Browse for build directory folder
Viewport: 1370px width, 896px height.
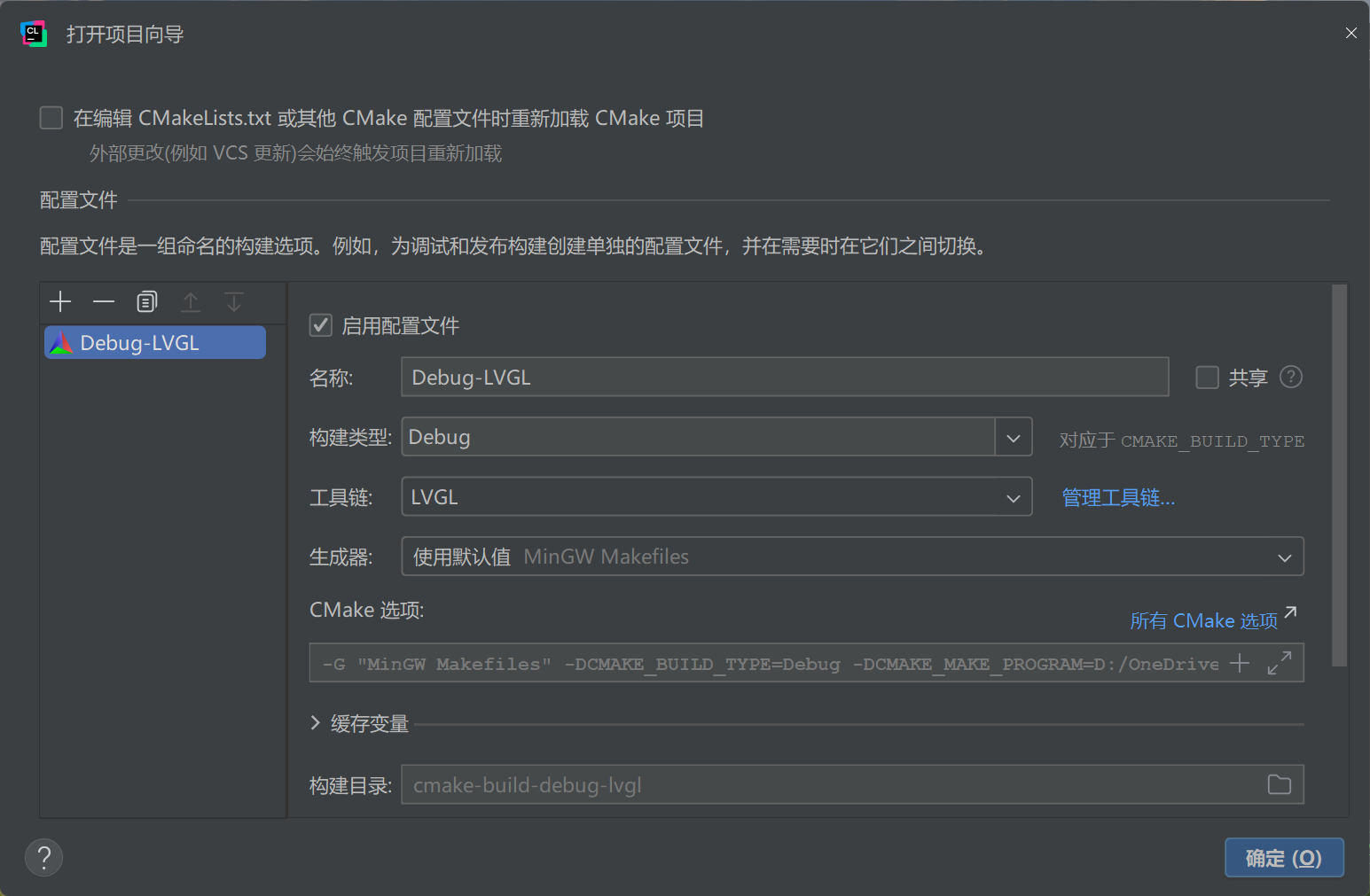[1280, 784]
